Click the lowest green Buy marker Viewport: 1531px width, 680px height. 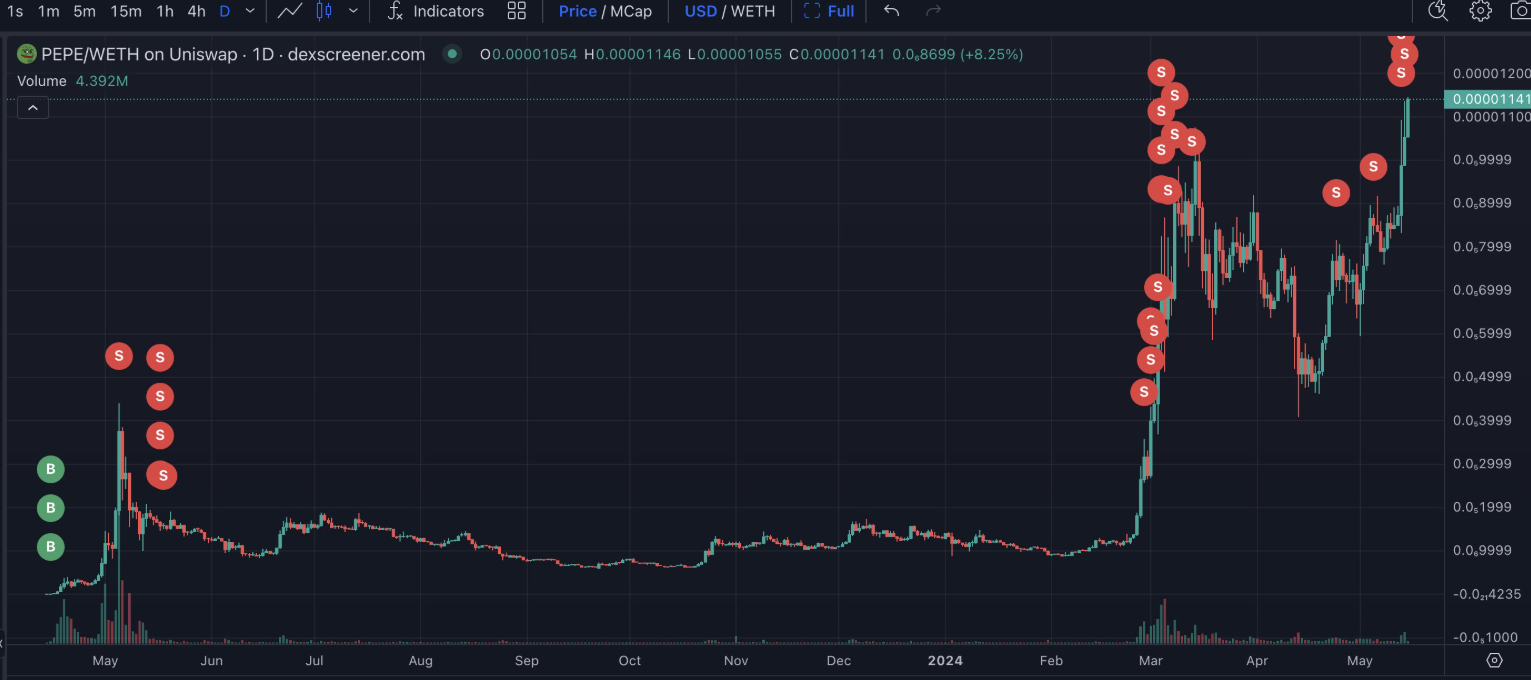[51, 547]
